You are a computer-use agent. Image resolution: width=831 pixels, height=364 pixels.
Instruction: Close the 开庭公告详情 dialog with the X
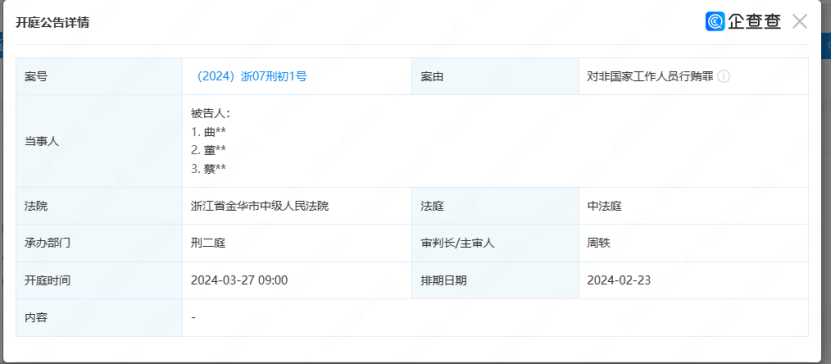coord(799,22)
